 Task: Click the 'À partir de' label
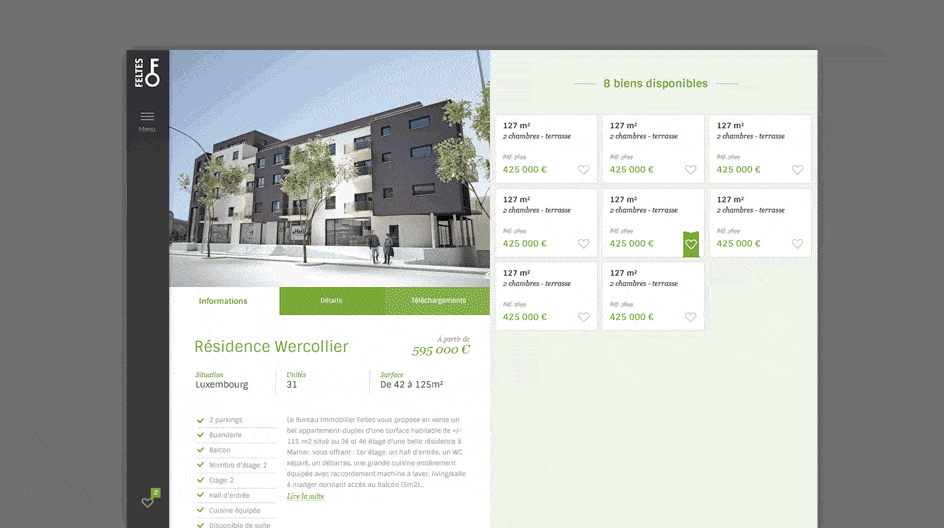pyautogui.click(x=453, y=339)
